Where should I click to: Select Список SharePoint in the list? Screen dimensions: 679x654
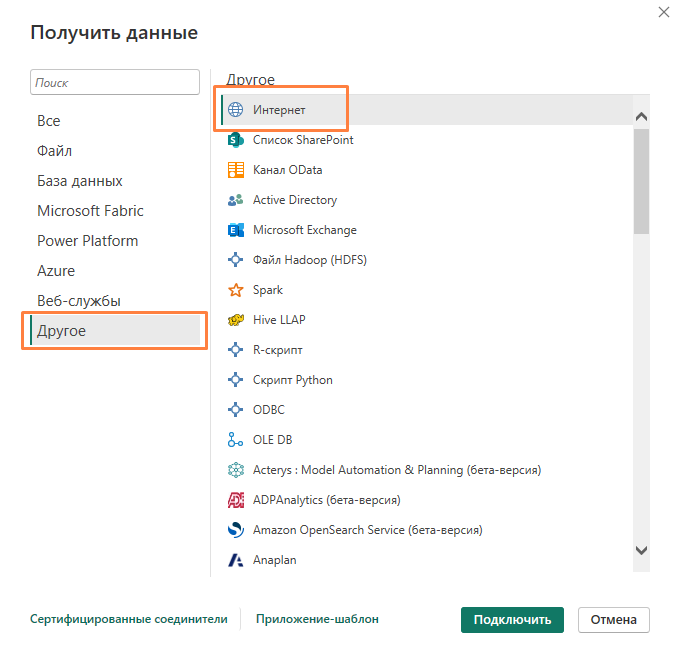click(x=303, y=140)
